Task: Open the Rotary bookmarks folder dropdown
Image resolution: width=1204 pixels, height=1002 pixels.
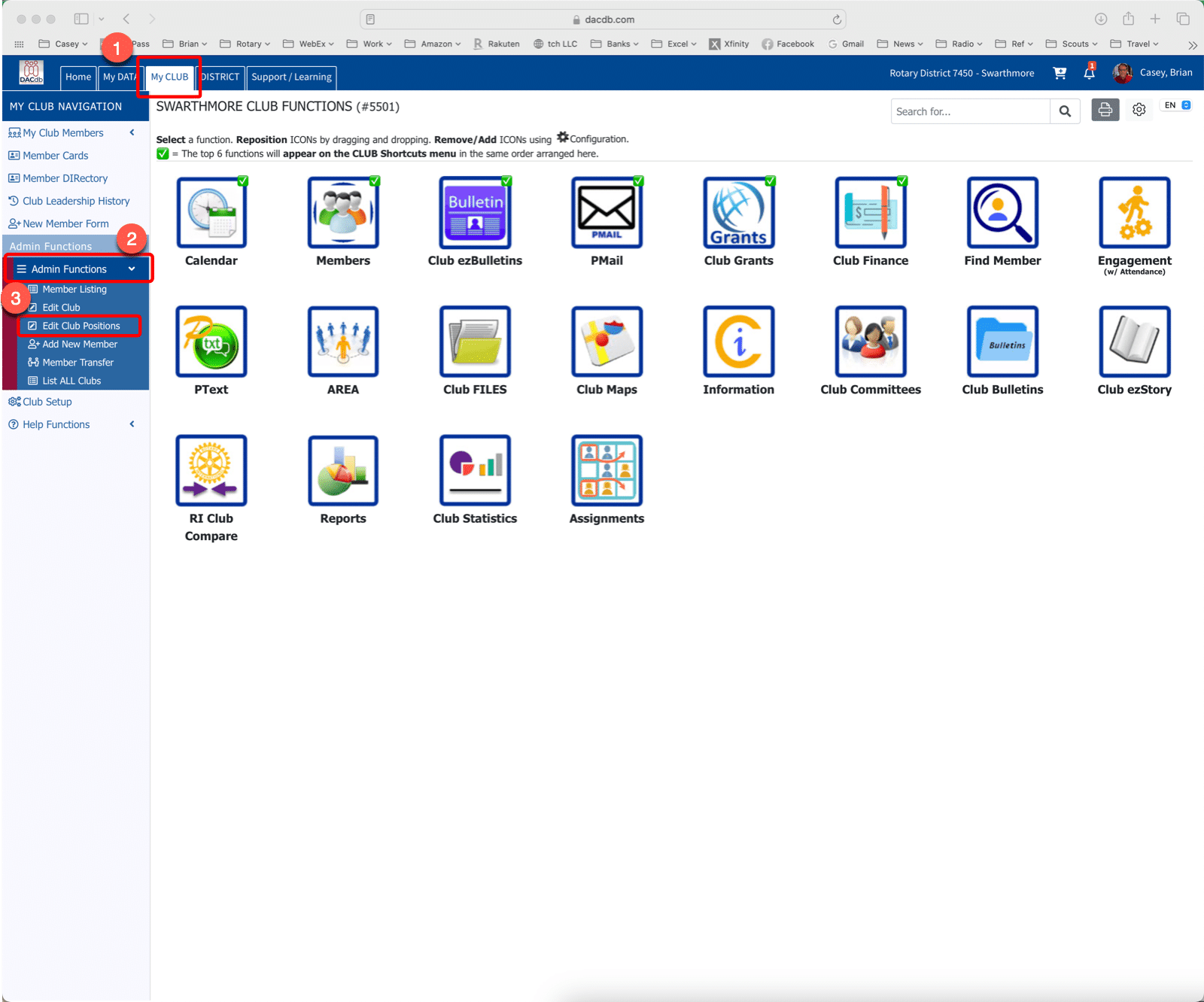Action: 245,44
